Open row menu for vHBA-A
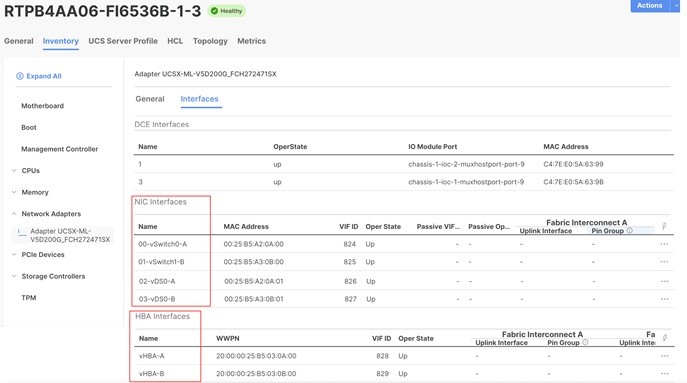 pyautogui.click(x=665, y=356)
